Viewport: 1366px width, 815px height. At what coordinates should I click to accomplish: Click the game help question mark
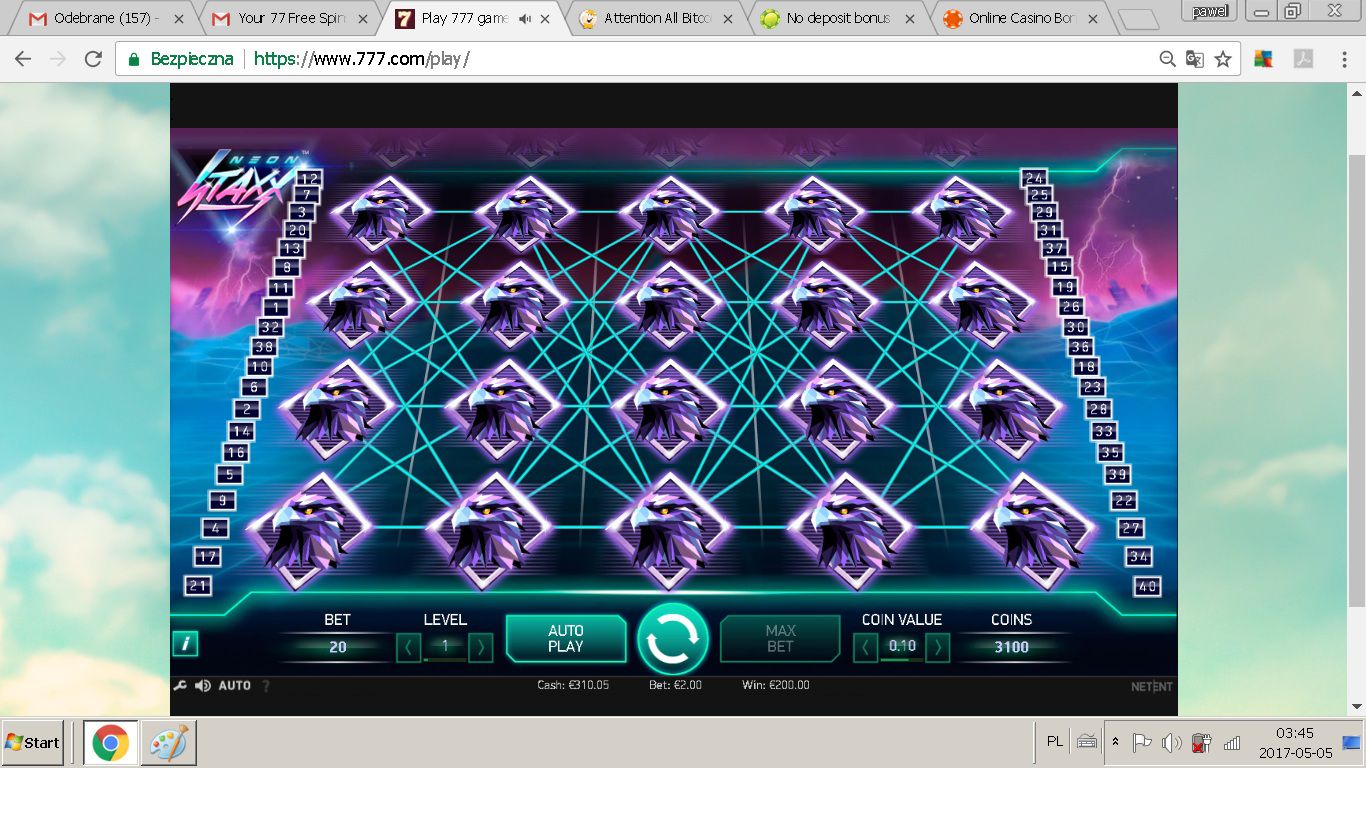(266, 686)
